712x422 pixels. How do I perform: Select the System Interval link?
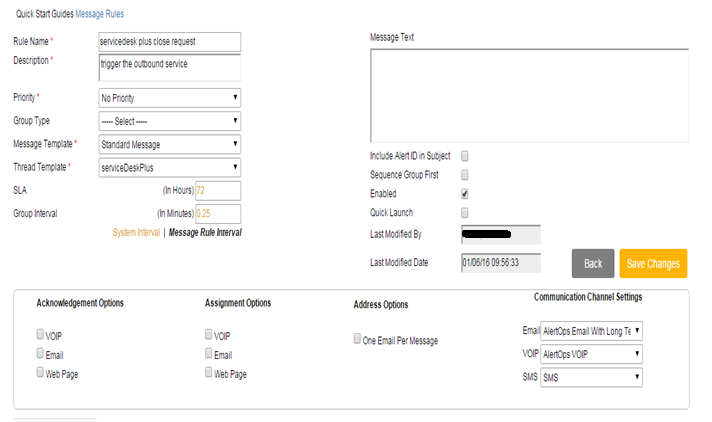click(x=137, y=232)
